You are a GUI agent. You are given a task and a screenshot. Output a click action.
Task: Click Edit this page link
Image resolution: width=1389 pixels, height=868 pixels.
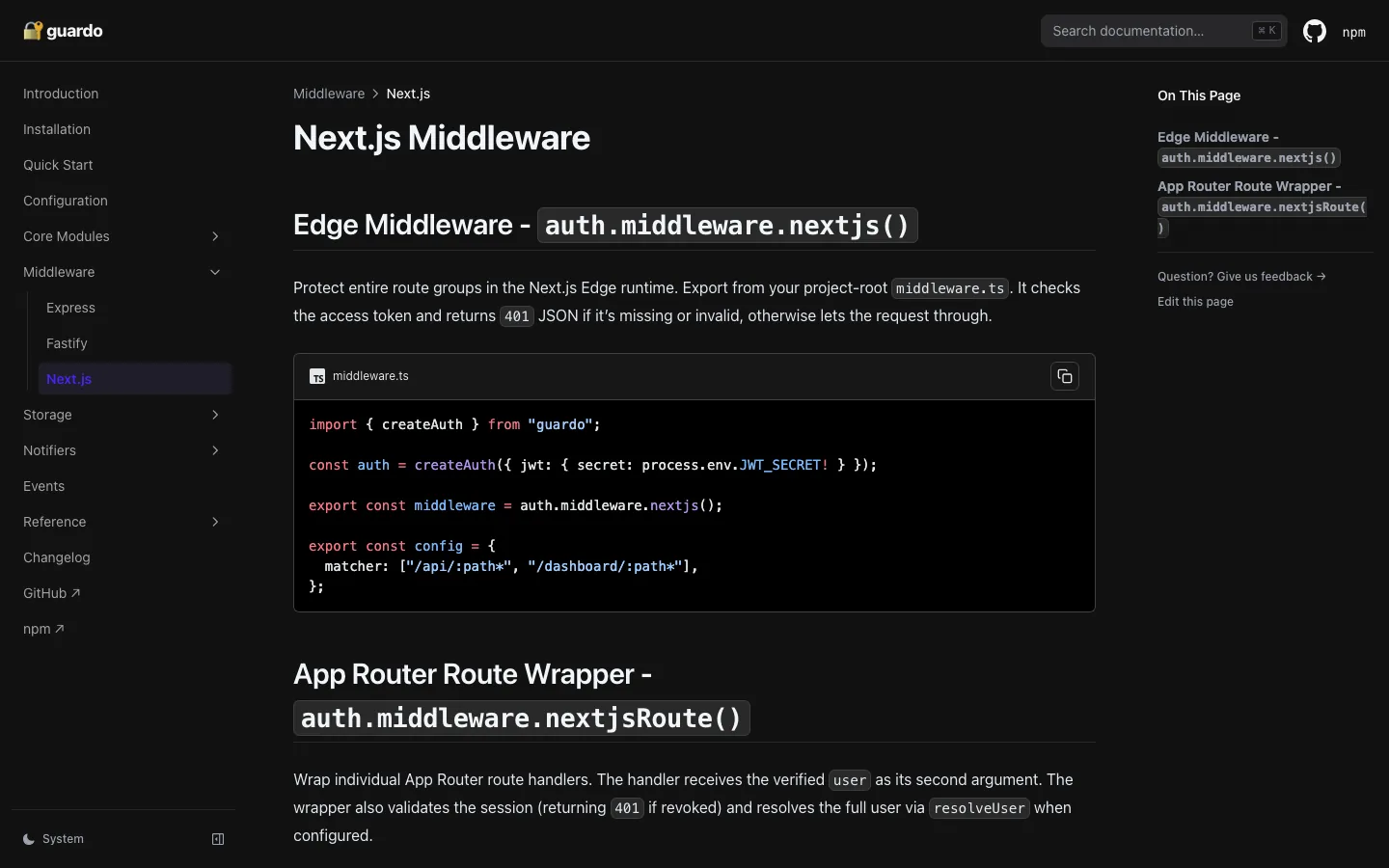pyautogui.click(x=1195, y=302)
